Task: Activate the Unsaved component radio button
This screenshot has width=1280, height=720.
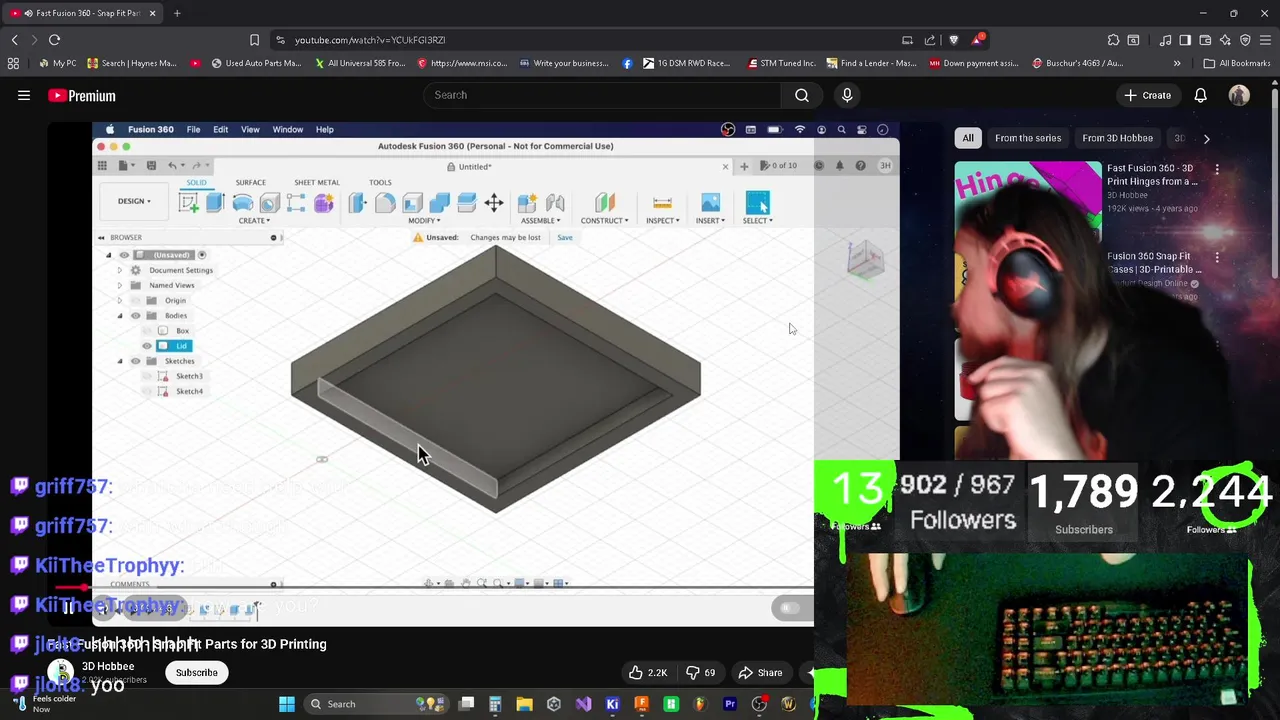Action: (x=201, y=255)
